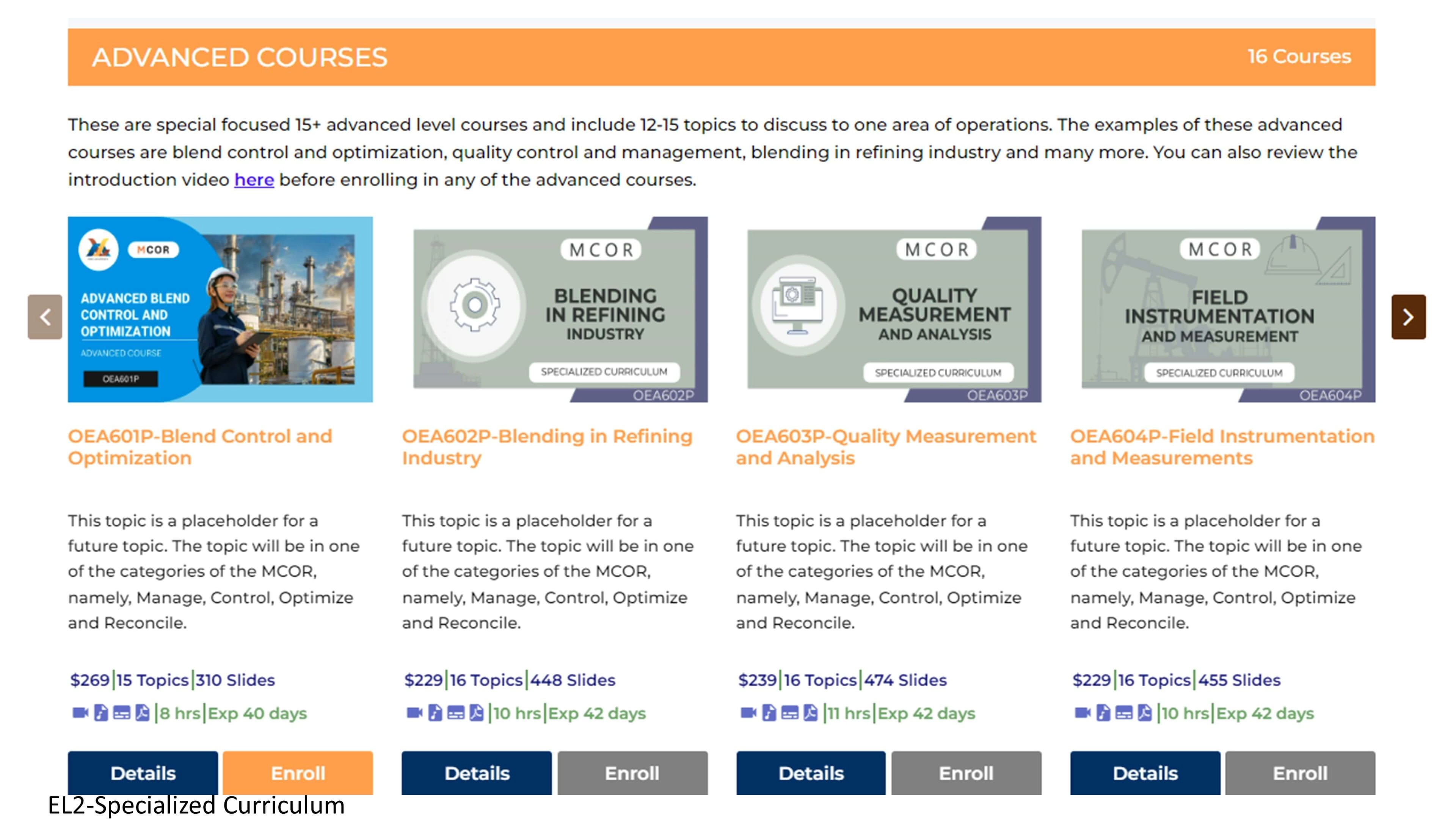1456x819 pixels.
Task: Open the introduction video 'here' link
Action: click(254, 180)
